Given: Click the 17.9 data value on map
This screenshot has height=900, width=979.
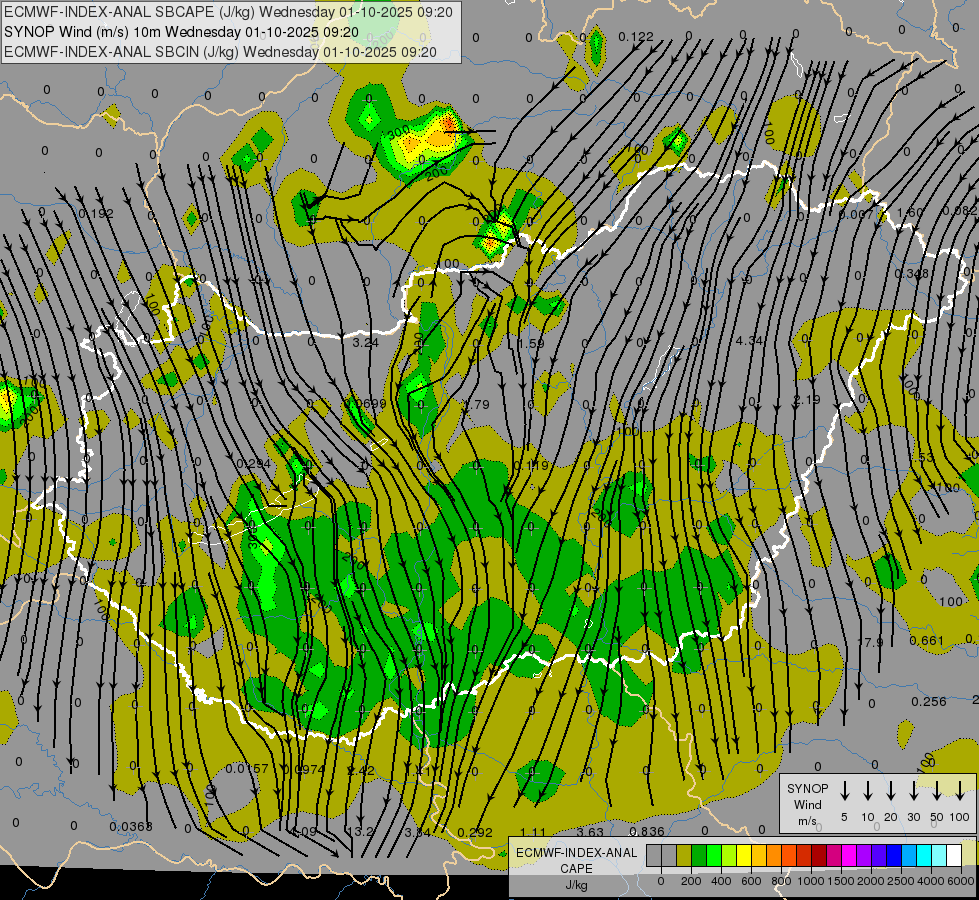Looking at the screenshot, I should coord(871,642).
